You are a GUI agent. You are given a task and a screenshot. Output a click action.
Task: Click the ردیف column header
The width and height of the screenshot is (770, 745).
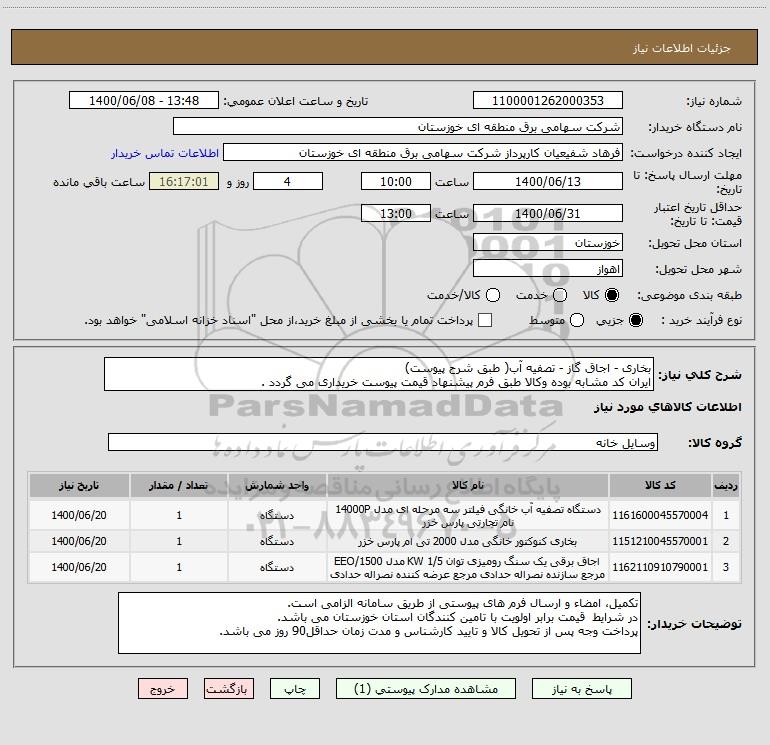[726, 485]
